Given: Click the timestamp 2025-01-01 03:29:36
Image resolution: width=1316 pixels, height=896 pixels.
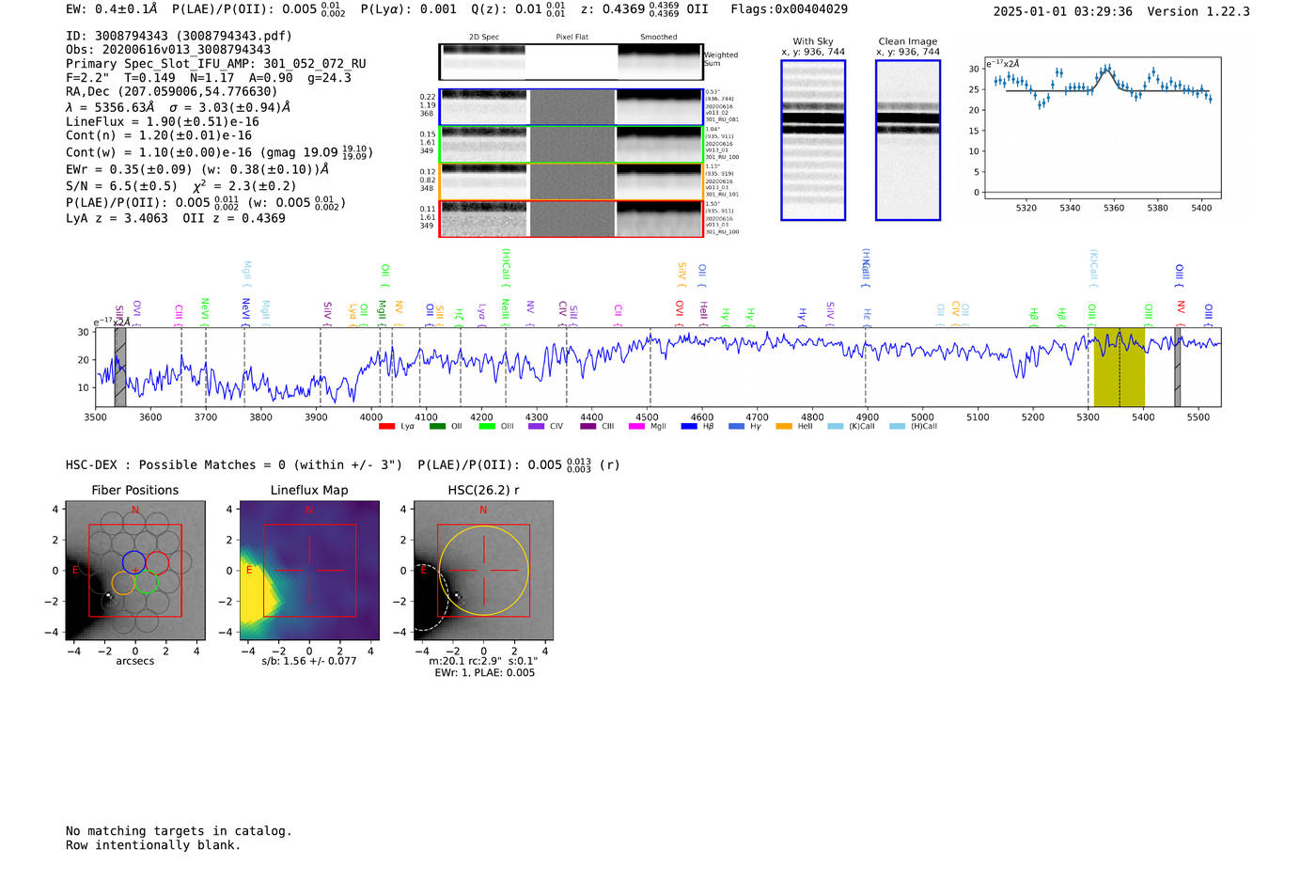Looking at the screenshot, I should [x=1062, y=11].
